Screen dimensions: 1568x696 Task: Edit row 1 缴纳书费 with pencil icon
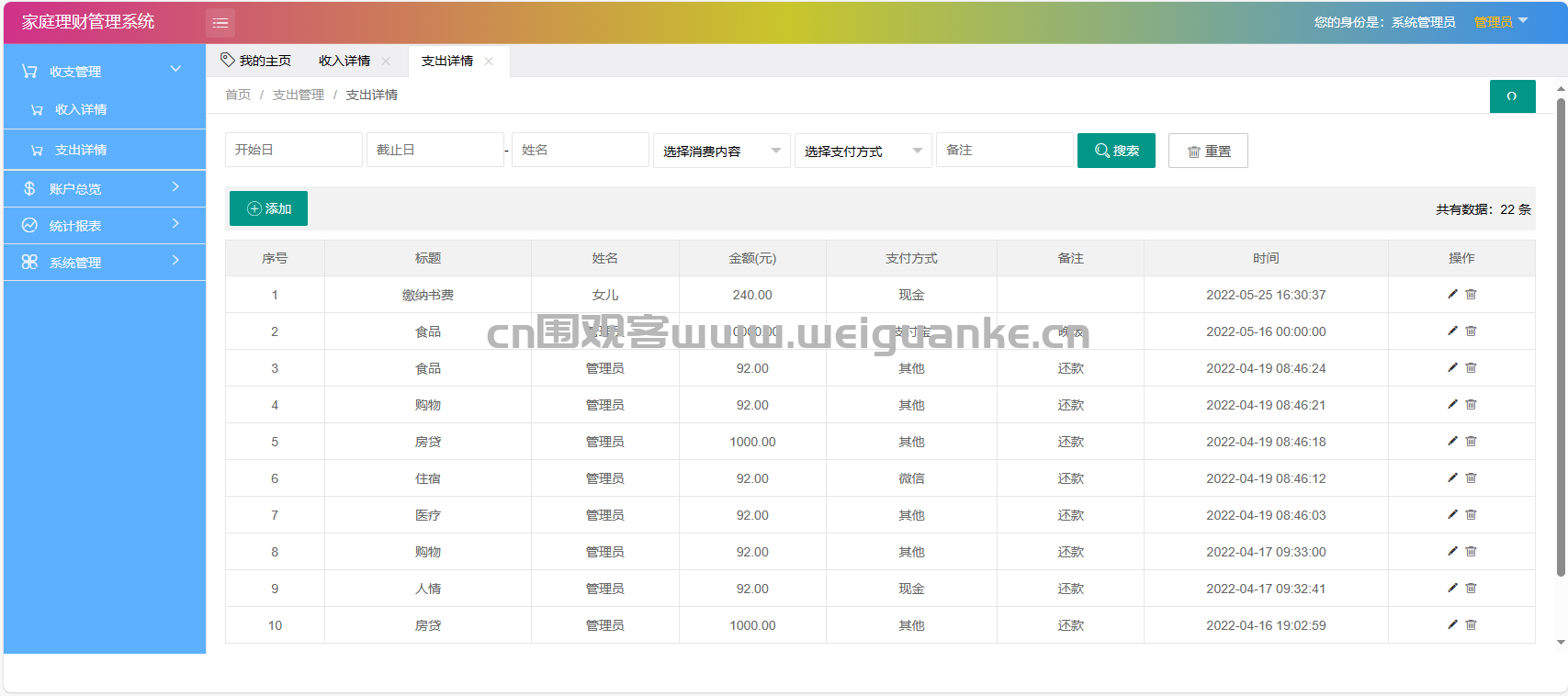pos(1452,294)
